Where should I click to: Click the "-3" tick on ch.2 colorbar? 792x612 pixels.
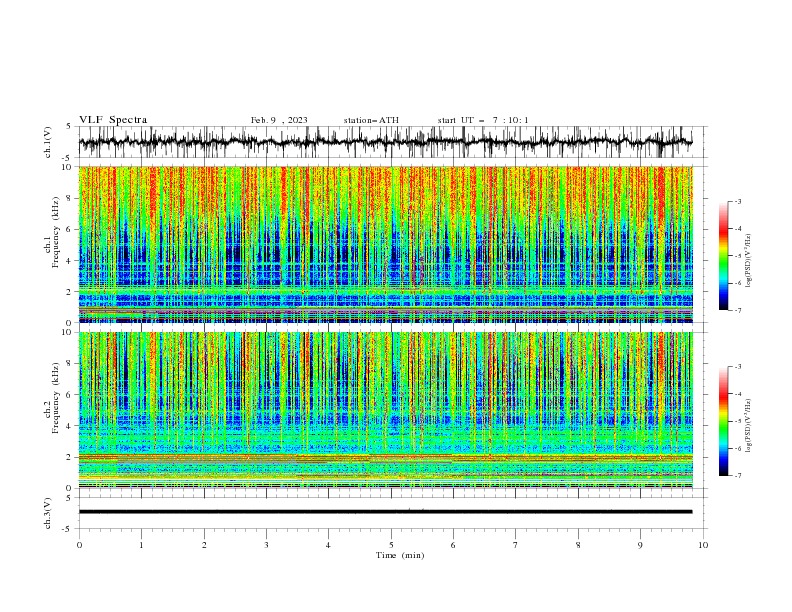pos(737,367)
